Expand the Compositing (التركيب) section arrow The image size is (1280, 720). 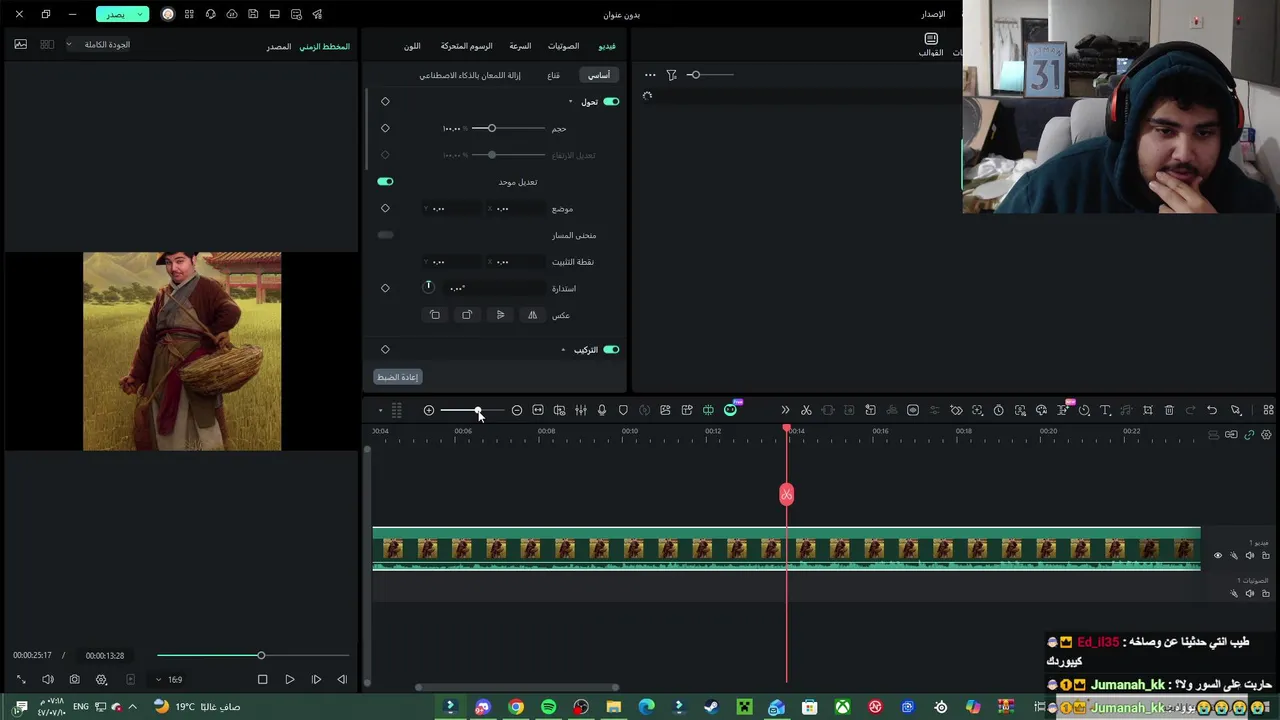(x=563, y=350)
